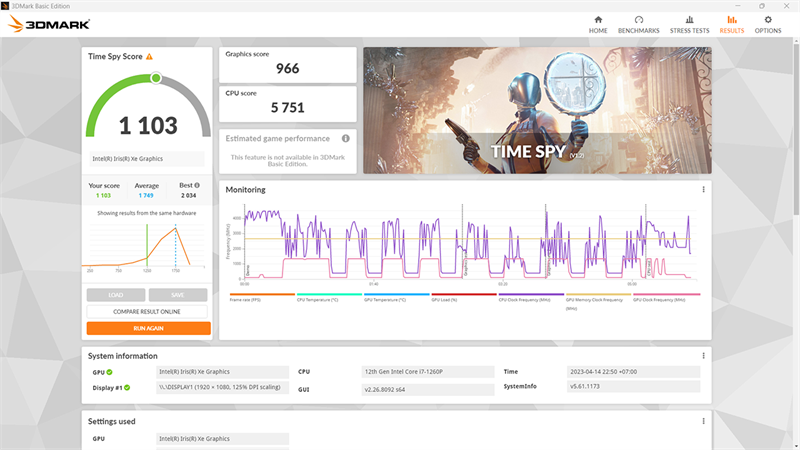
Task: Click the Estimated game performance info icon
Action: [345, 138]
